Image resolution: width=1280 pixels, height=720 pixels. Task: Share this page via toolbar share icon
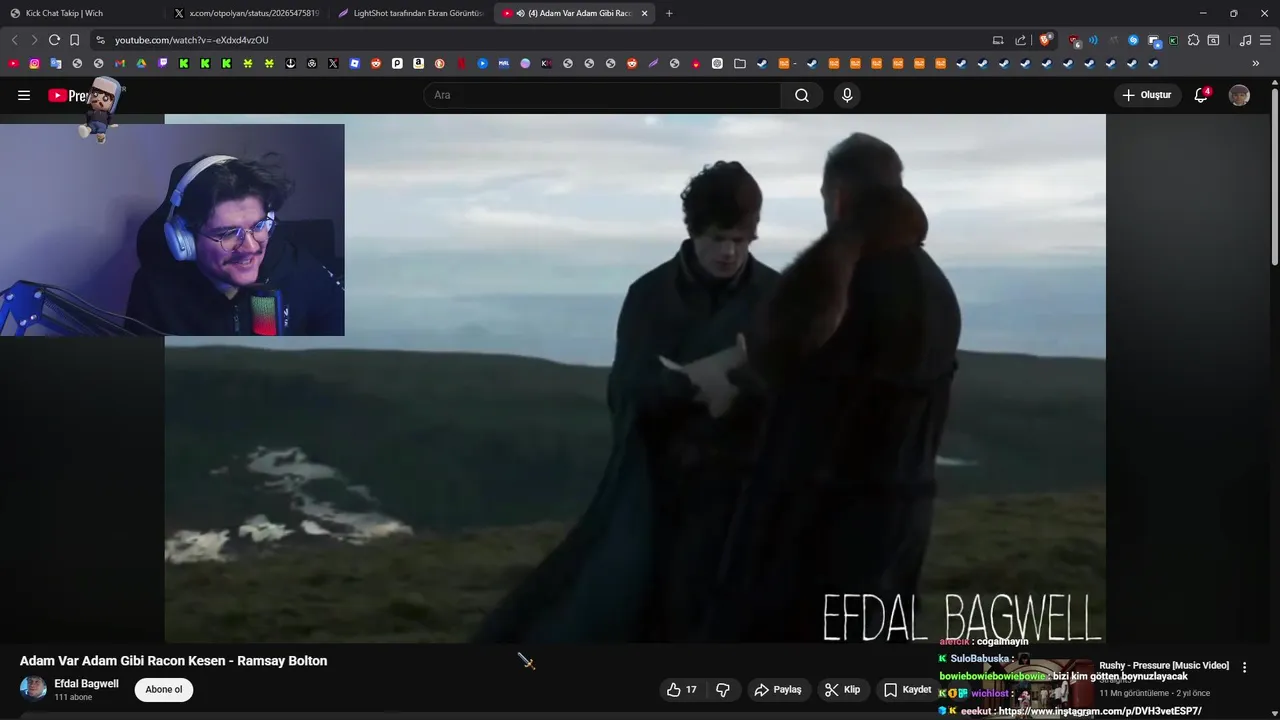1020,40
